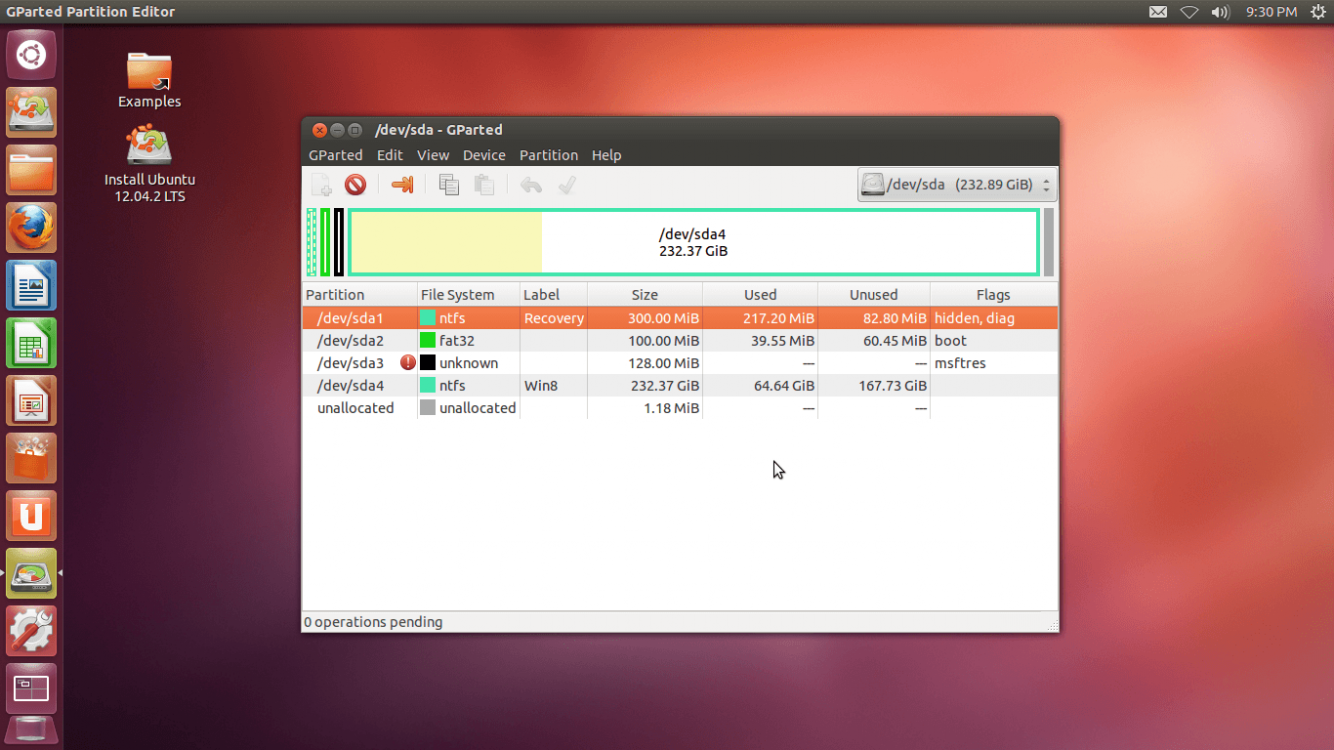This screenshot has height=750, width=1334.
Task: Click the green fat32 color swatch for /dev/sda2
Action: (x=428, y=341)
